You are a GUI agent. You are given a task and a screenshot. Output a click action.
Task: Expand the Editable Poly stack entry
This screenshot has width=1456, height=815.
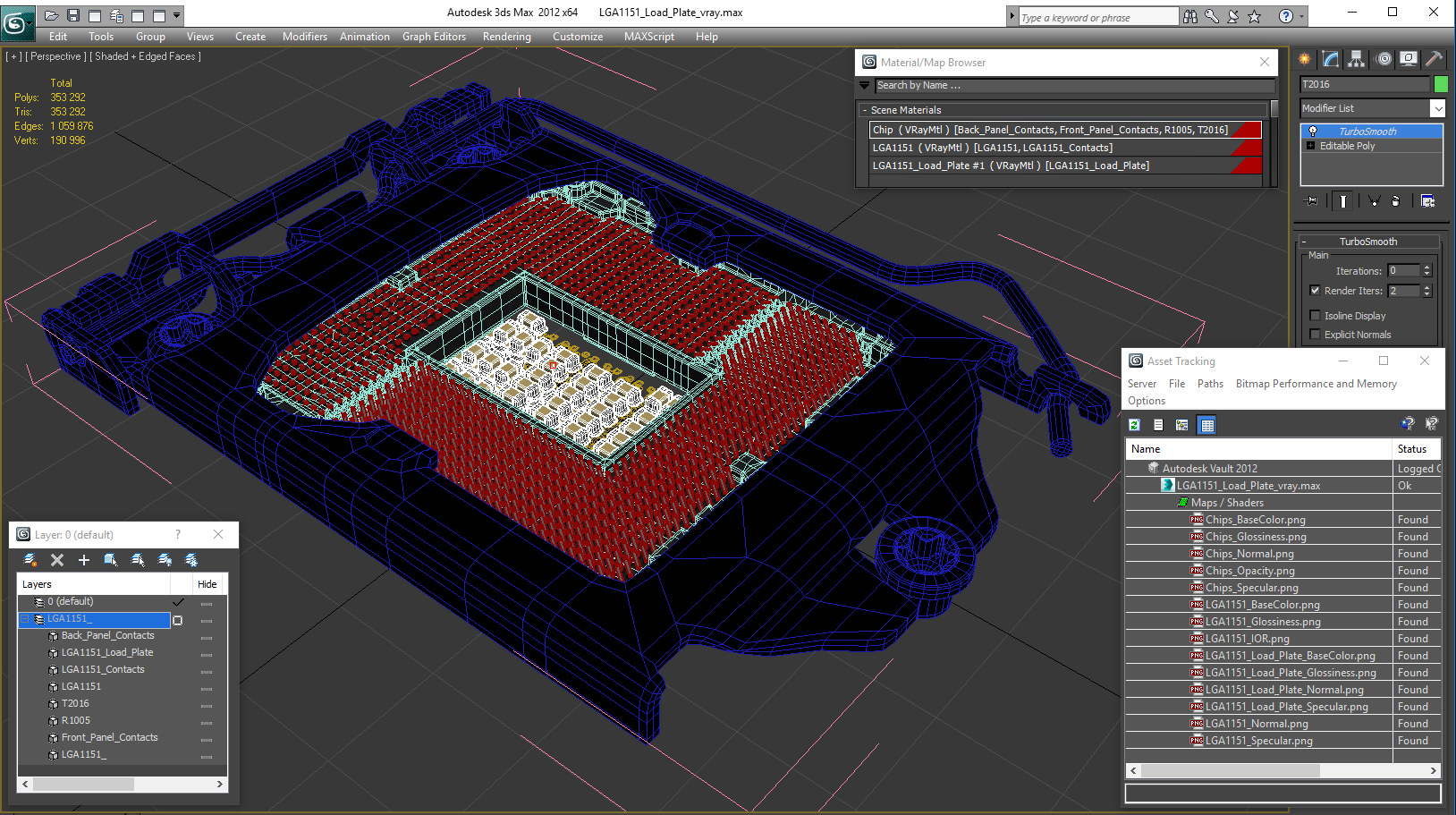(x=1311, y=146)
